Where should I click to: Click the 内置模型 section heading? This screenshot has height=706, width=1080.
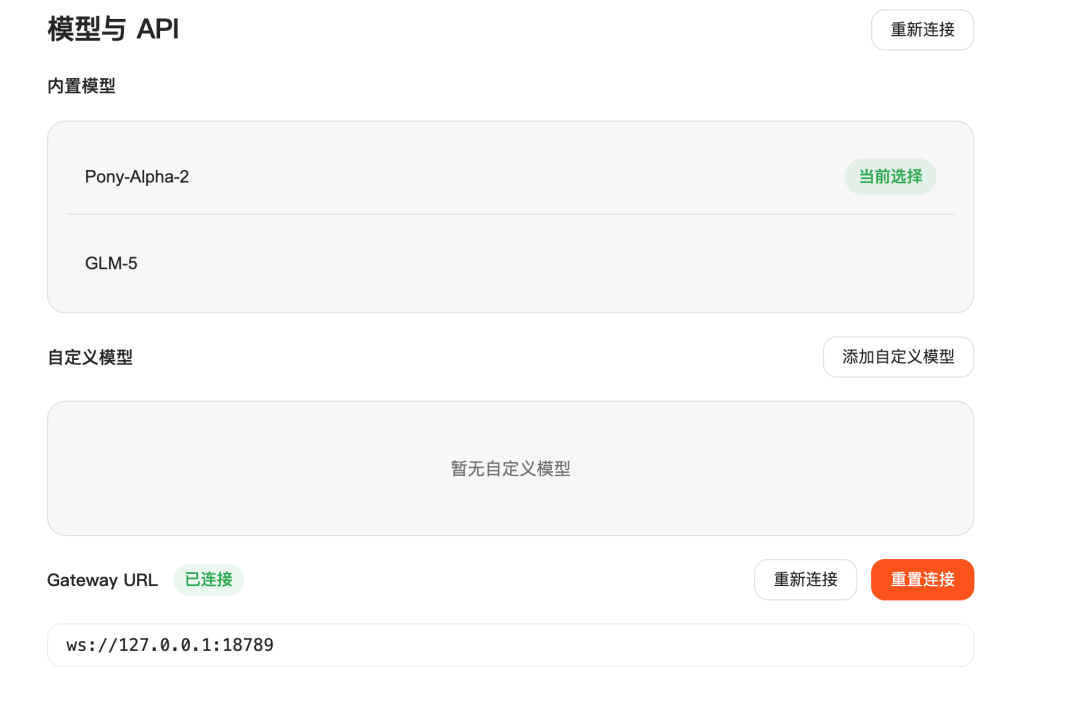pyautogui.click(x=81, y=87)
